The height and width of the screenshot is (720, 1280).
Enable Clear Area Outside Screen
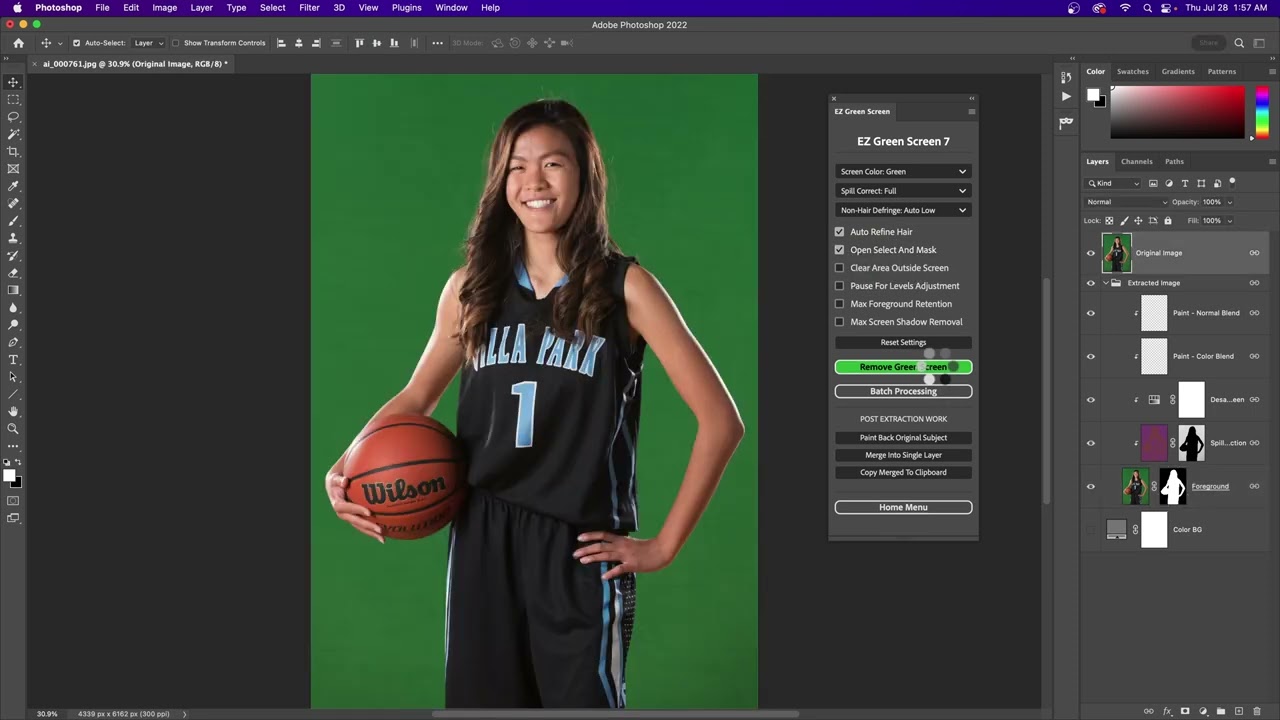coord(840,268)
